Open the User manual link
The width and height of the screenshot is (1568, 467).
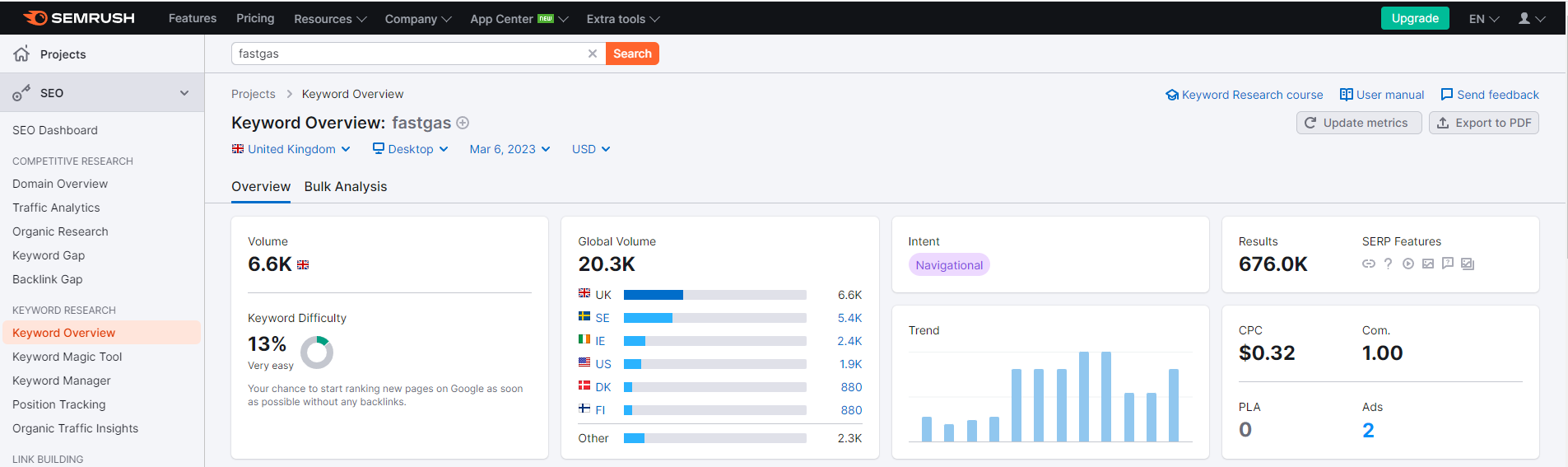click(1382, 95)
